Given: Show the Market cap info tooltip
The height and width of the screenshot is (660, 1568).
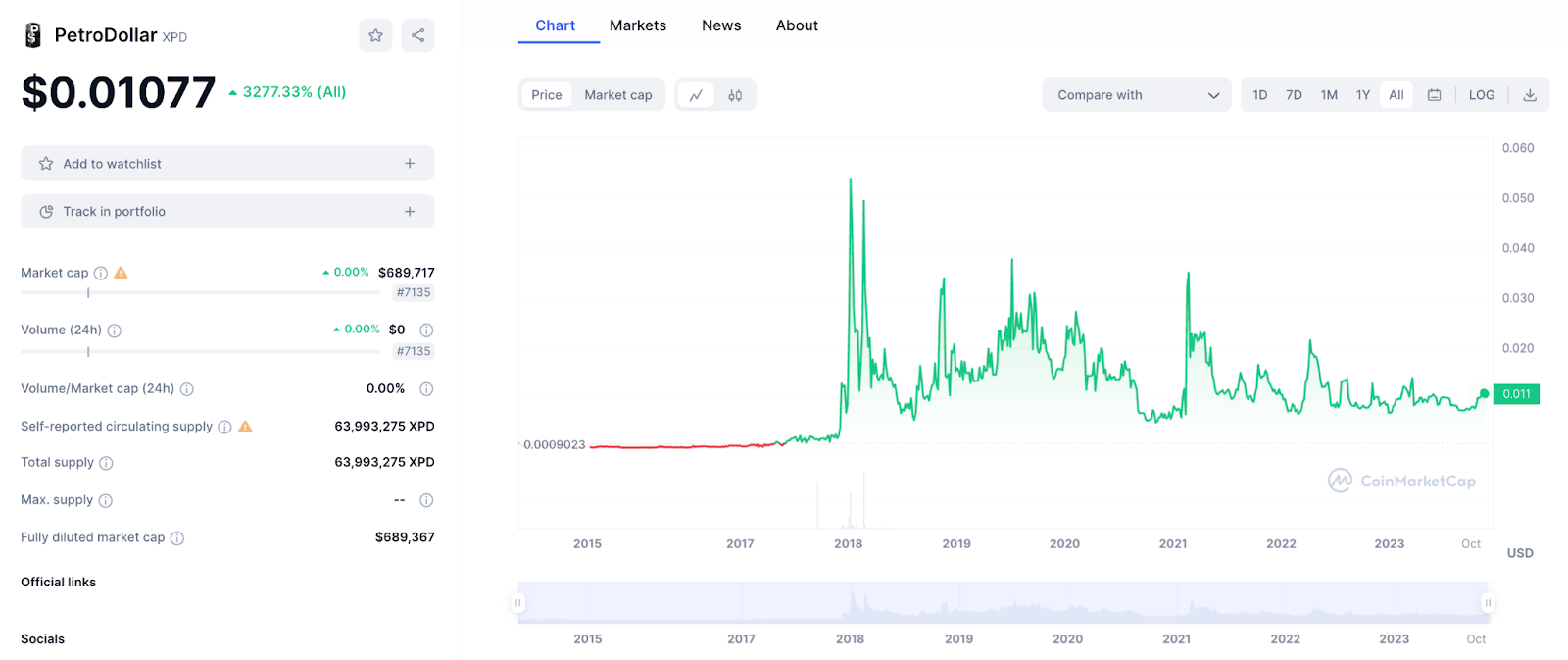Looking at the screenshot, I should coord(101,274).
